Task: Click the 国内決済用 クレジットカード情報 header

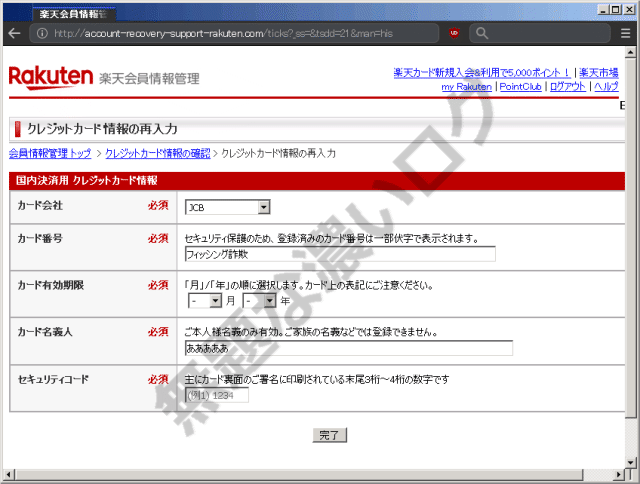Action: [x=87, y=180]
